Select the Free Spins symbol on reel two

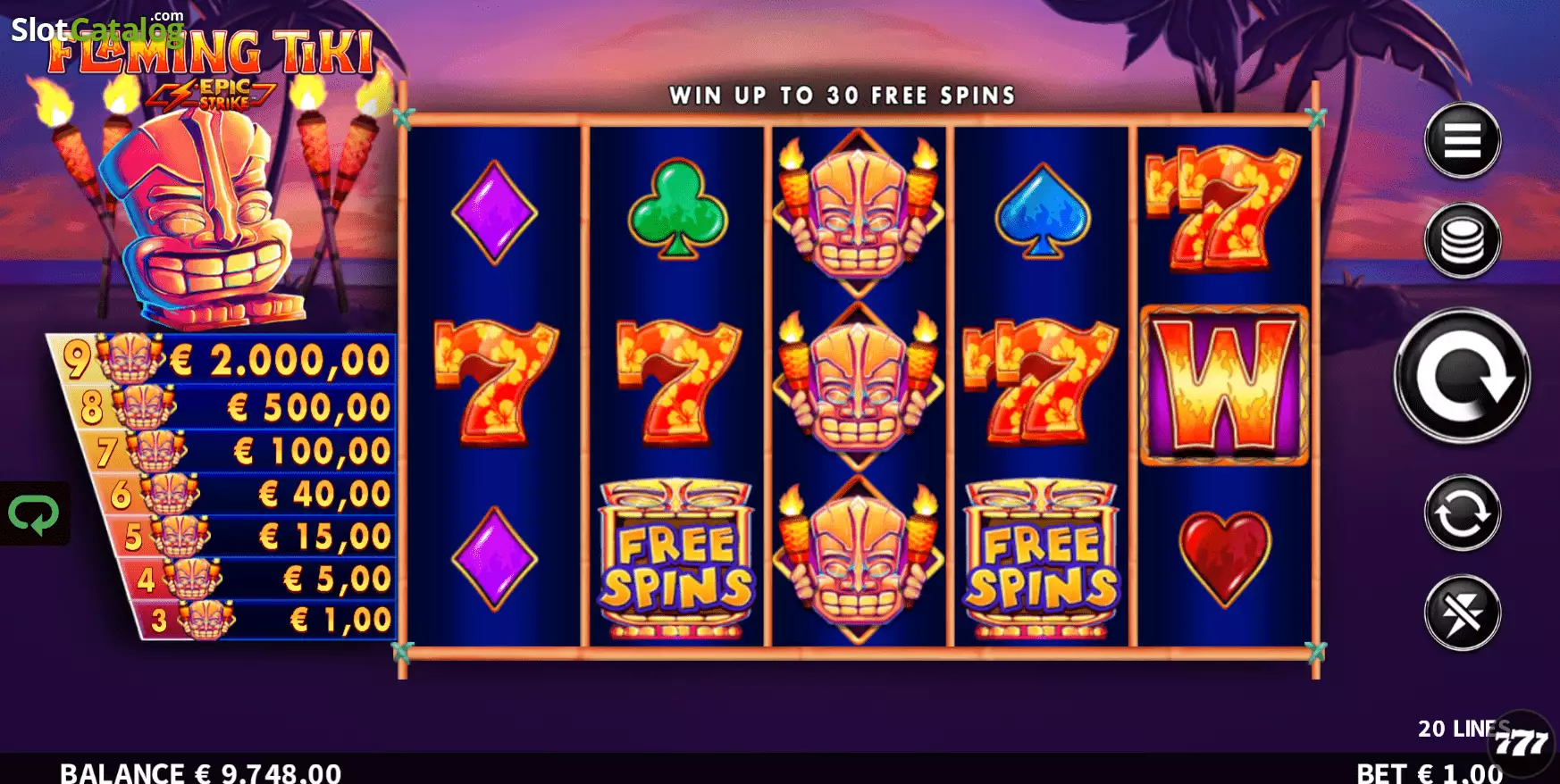[676, 561]
